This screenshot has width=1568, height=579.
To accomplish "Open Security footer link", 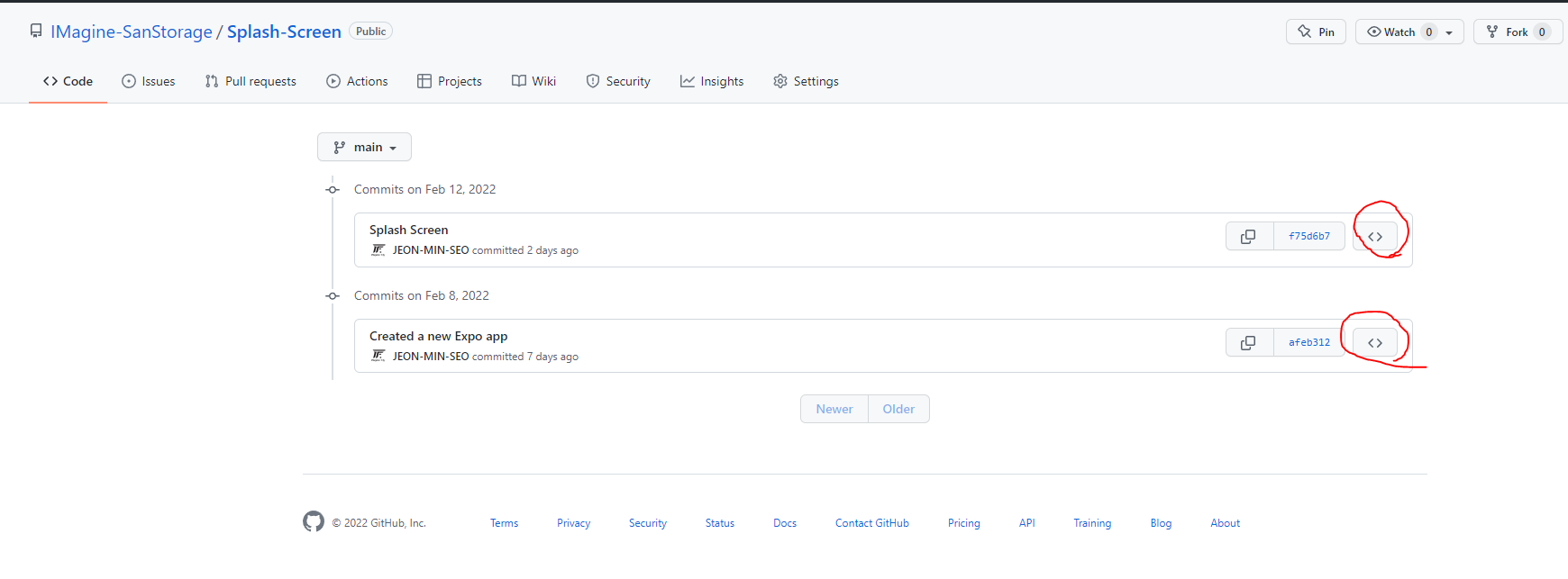I will (x=648, y=523).
